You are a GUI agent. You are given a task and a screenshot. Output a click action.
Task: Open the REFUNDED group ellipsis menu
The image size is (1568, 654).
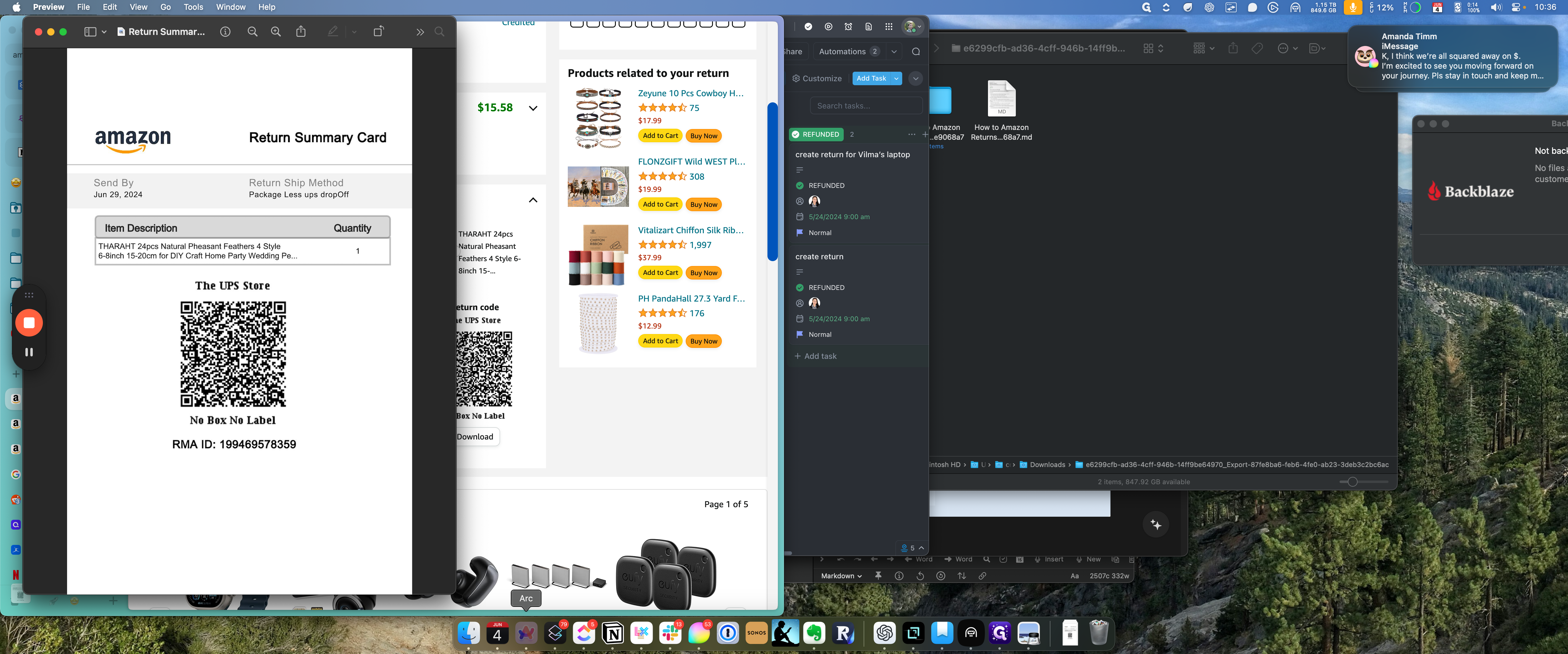(911, 135)
